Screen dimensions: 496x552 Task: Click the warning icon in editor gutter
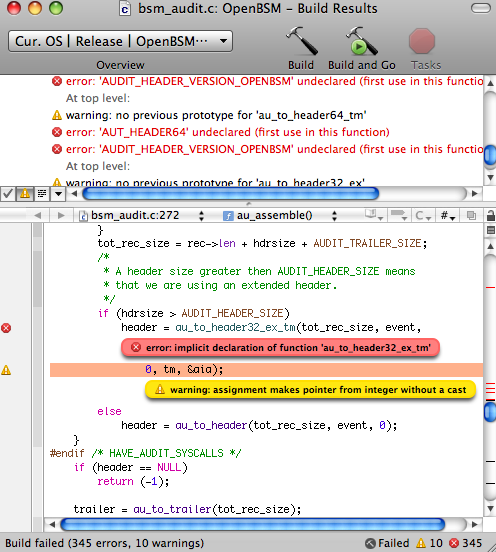(6, 370)
